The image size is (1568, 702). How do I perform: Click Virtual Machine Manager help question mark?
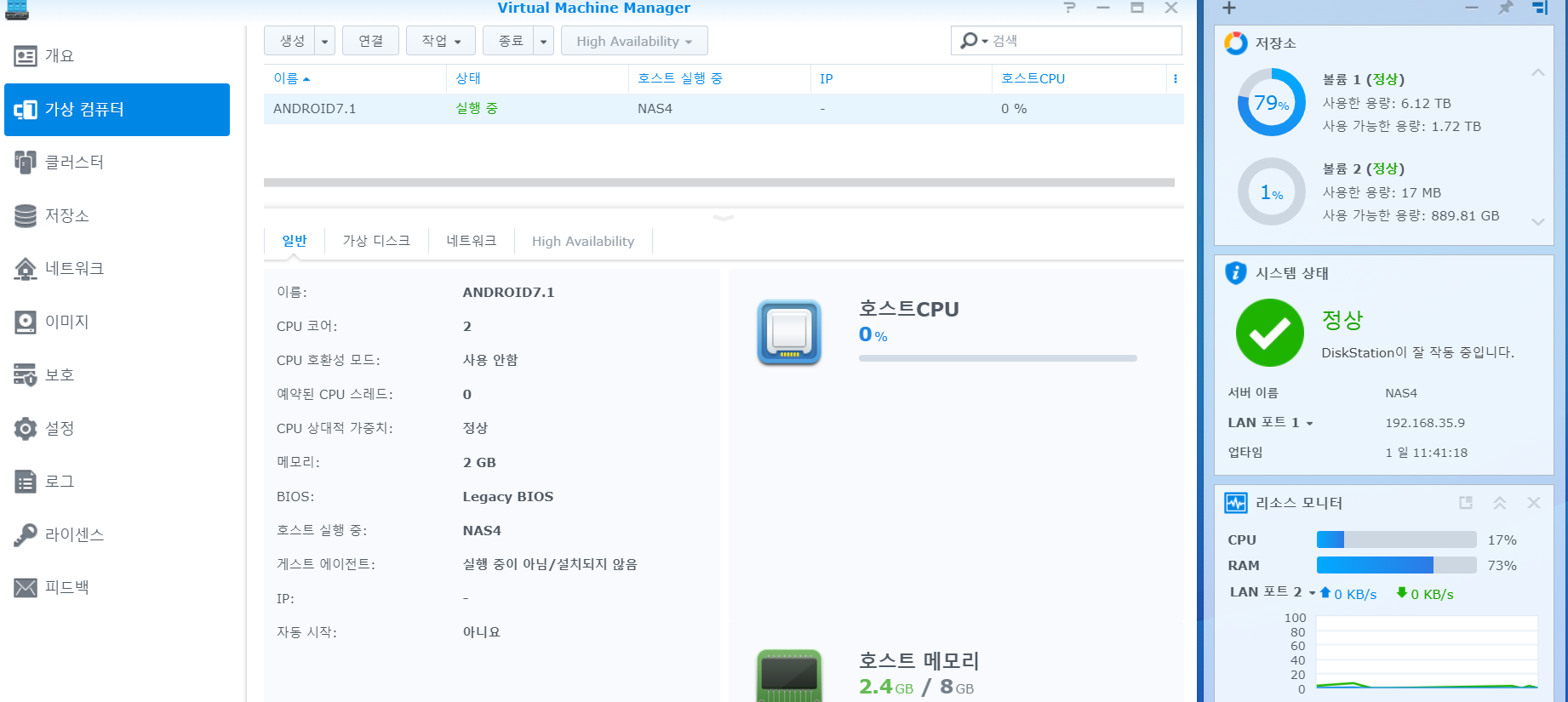pos(1070,8)
